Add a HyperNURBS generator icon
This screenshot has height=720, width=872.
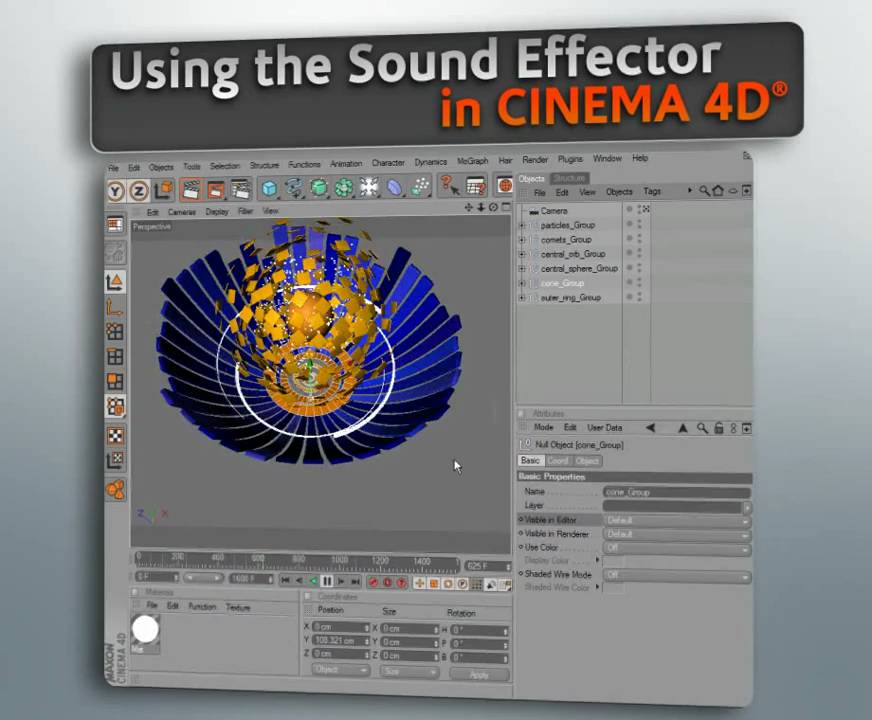[319, 187]
